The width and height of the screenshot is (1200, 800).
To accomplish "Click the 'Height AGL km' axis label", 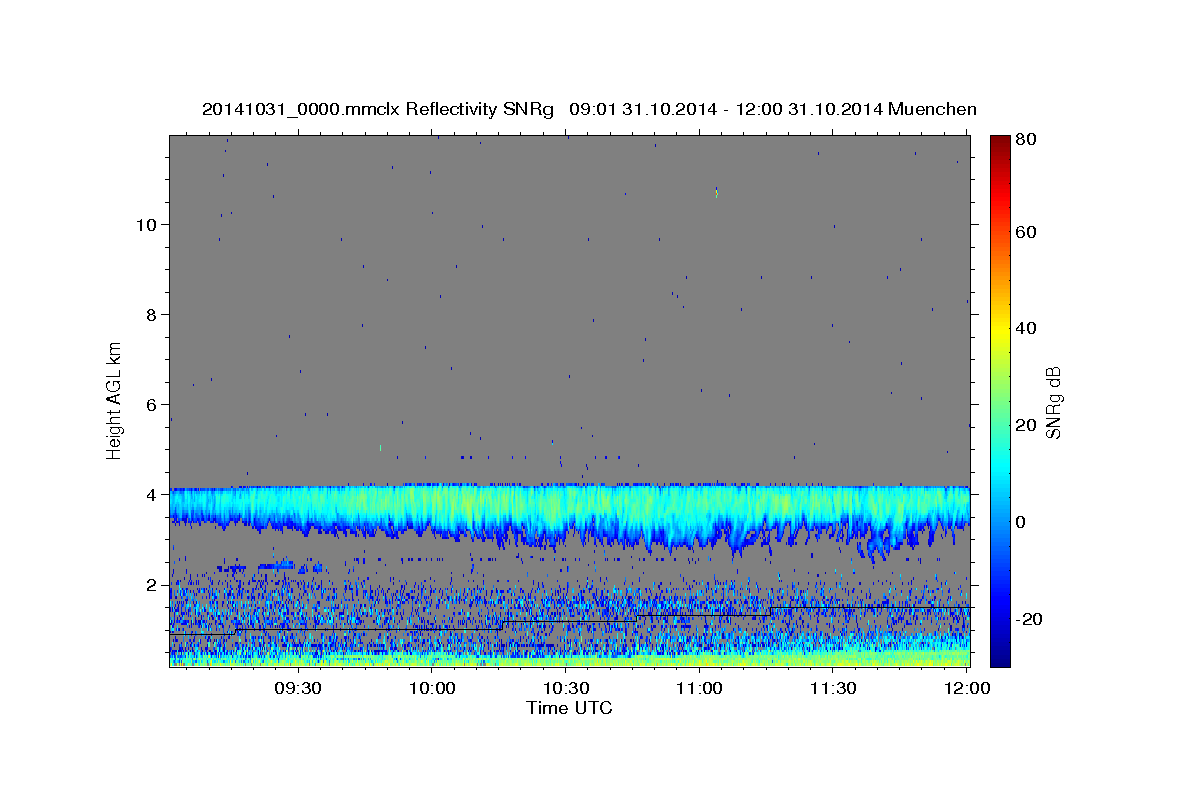I will (115, 400).
